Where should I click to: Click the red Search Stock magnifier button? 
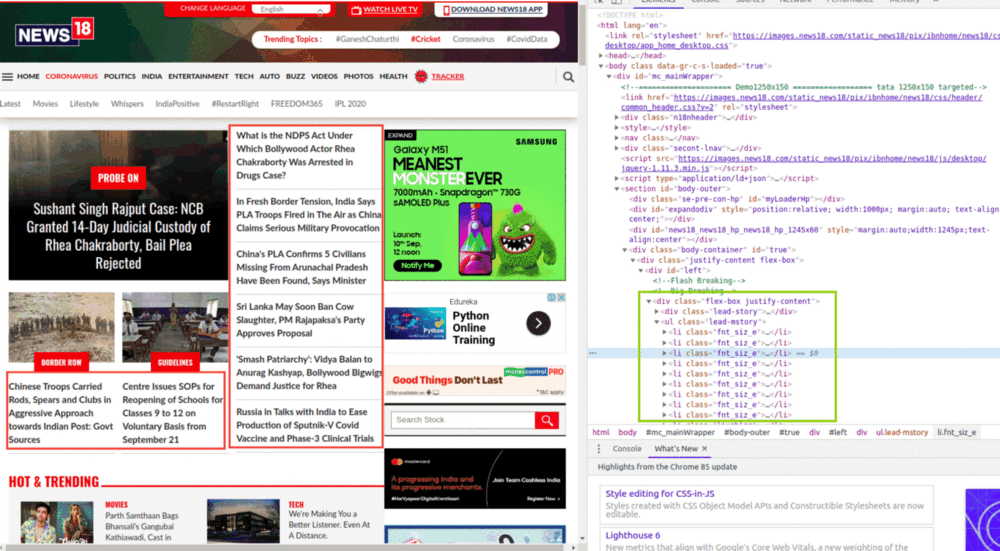(x=547, y=420)
